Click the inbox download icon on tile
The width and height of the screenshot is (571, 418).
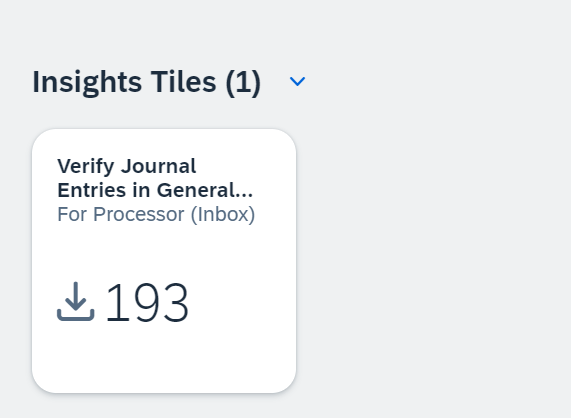(x=76, y=301)
